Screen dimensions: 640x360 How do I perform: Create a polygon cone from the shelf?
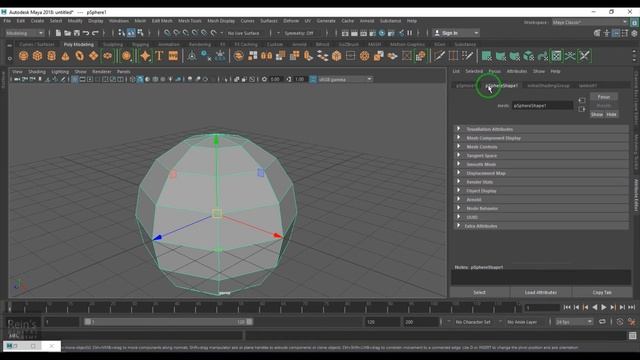click(x=65, y=56)
